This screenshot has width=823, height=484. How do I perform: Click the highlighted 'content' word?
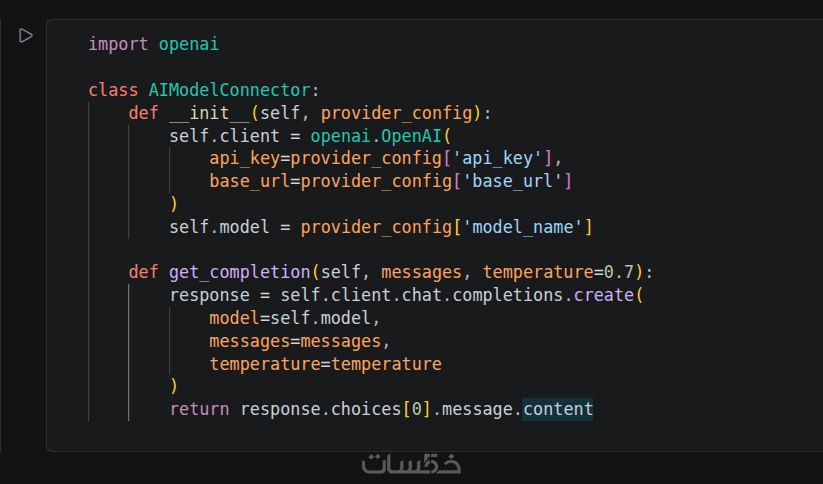[558, 409]
